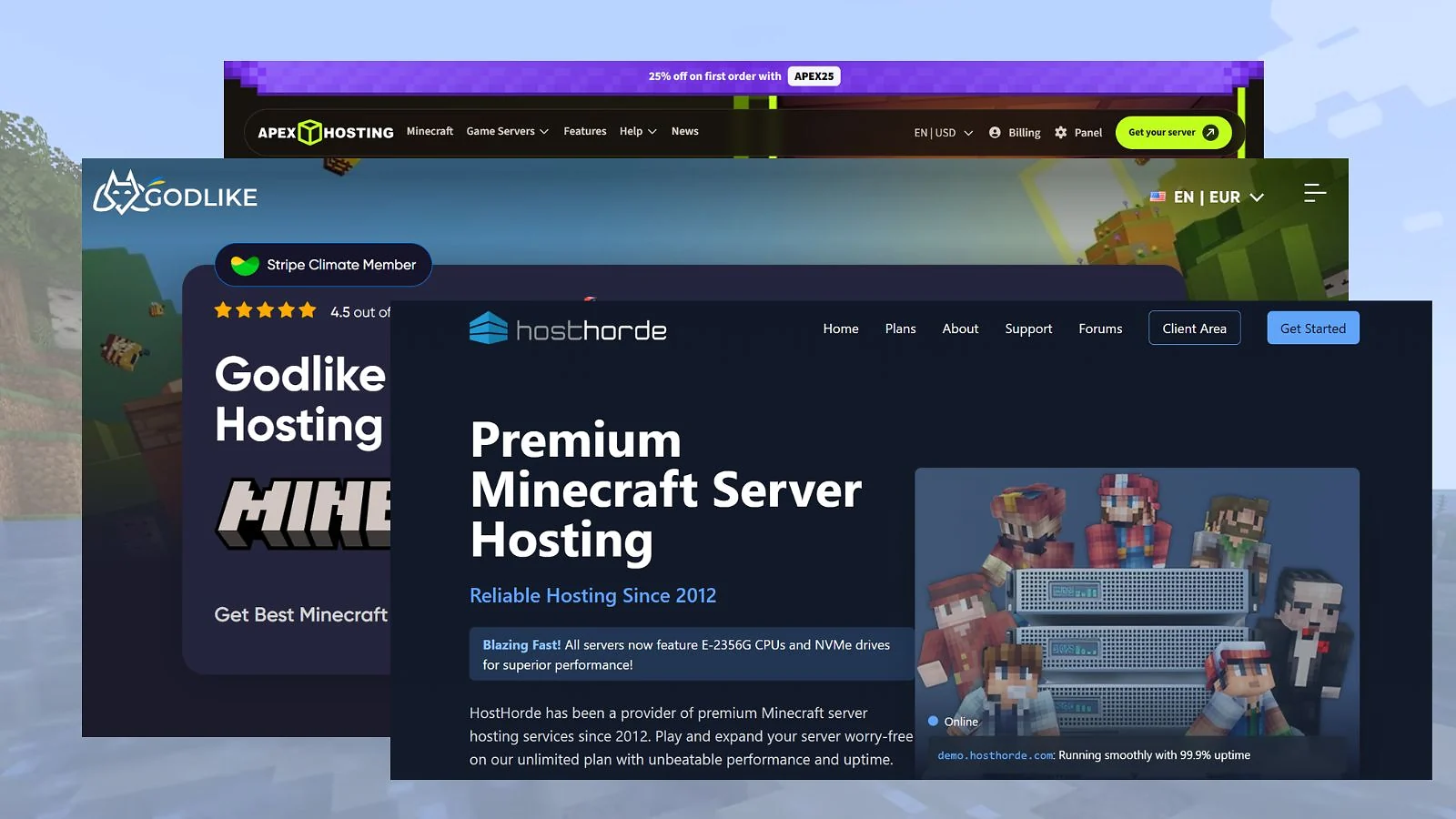Click the 'Godlike Hosting' heading
The height and width of the screenshot is (819, 1456).
[300, 399]
